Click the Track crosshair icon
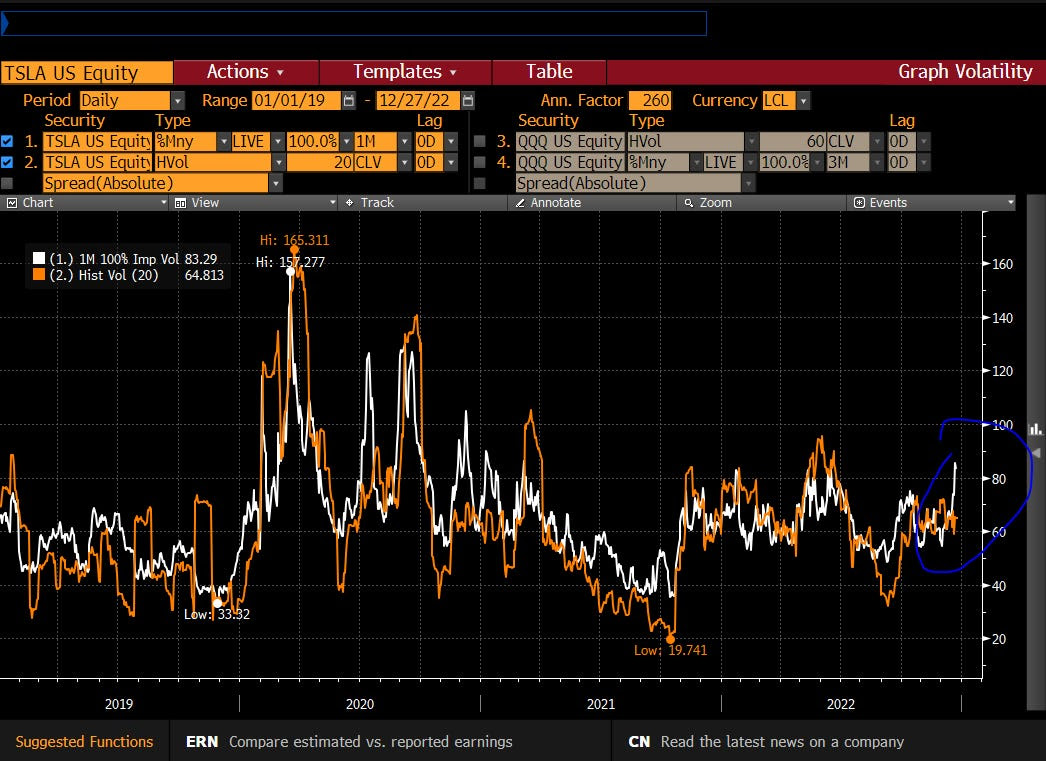Viewport: 1046px width, 761px height. [x=349, y=203]
